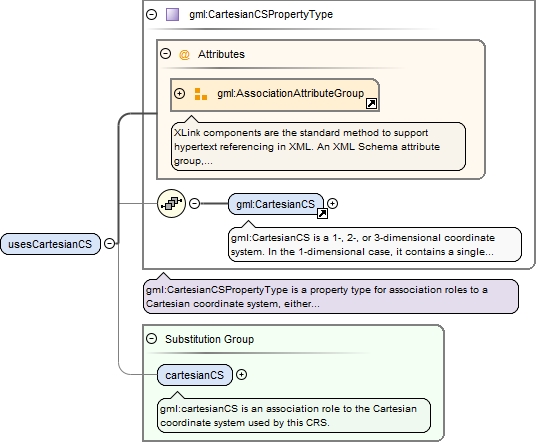Click the XLink components annotation note
537x443 pixels.
[x=318, y=147]
